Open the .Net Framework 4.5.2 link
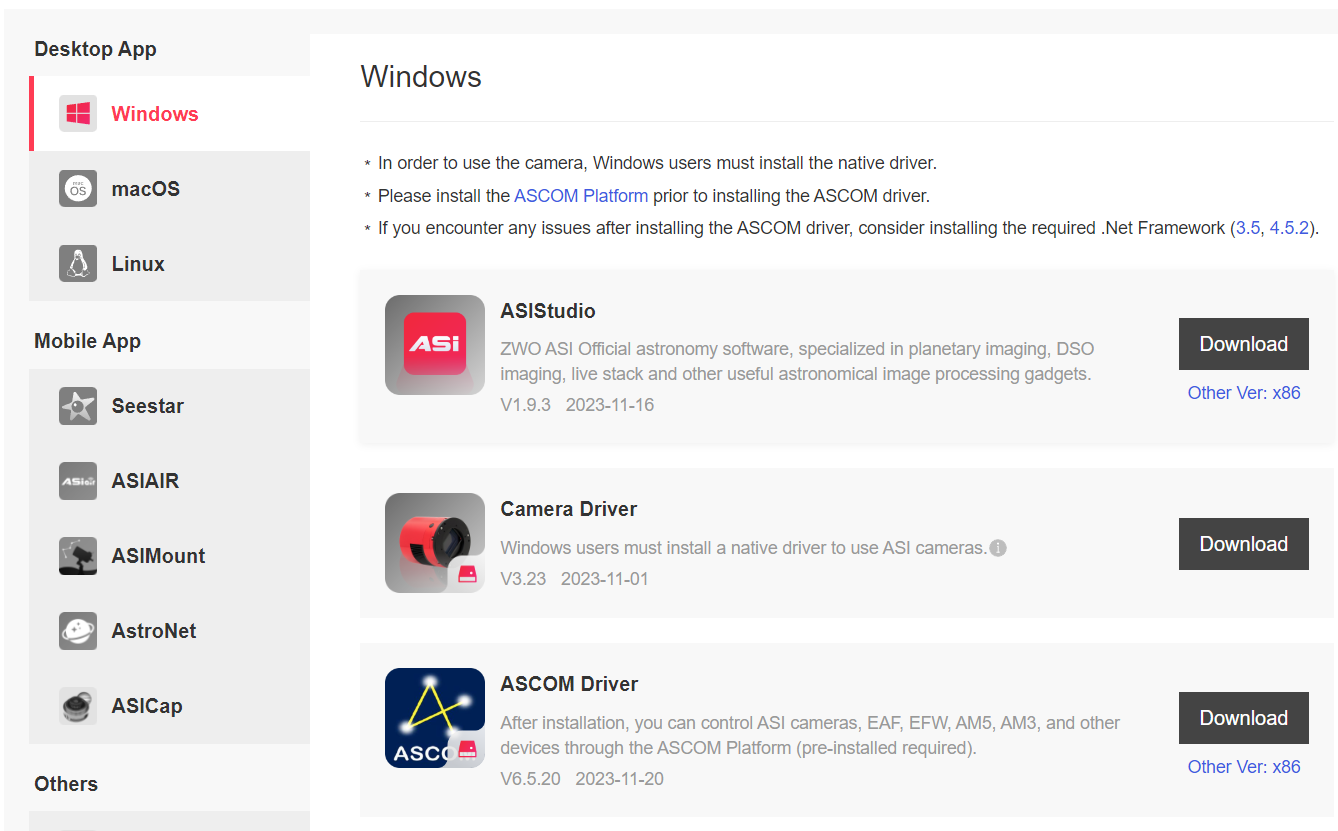1338x831 pixels. [1290, 228]
